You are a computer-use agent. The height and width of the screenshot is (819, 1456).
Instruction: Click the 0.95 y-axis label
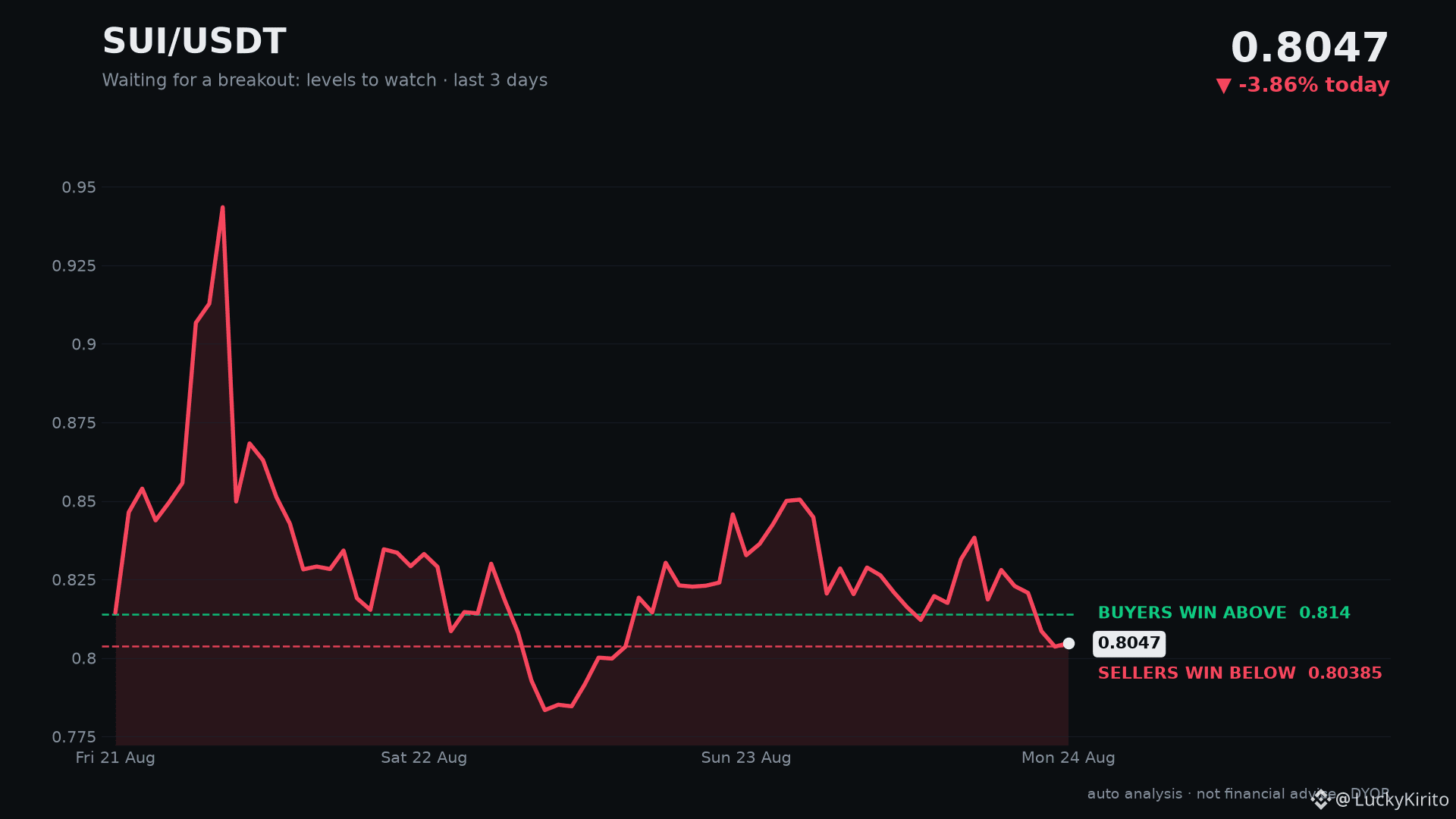[x=79, y=187]
